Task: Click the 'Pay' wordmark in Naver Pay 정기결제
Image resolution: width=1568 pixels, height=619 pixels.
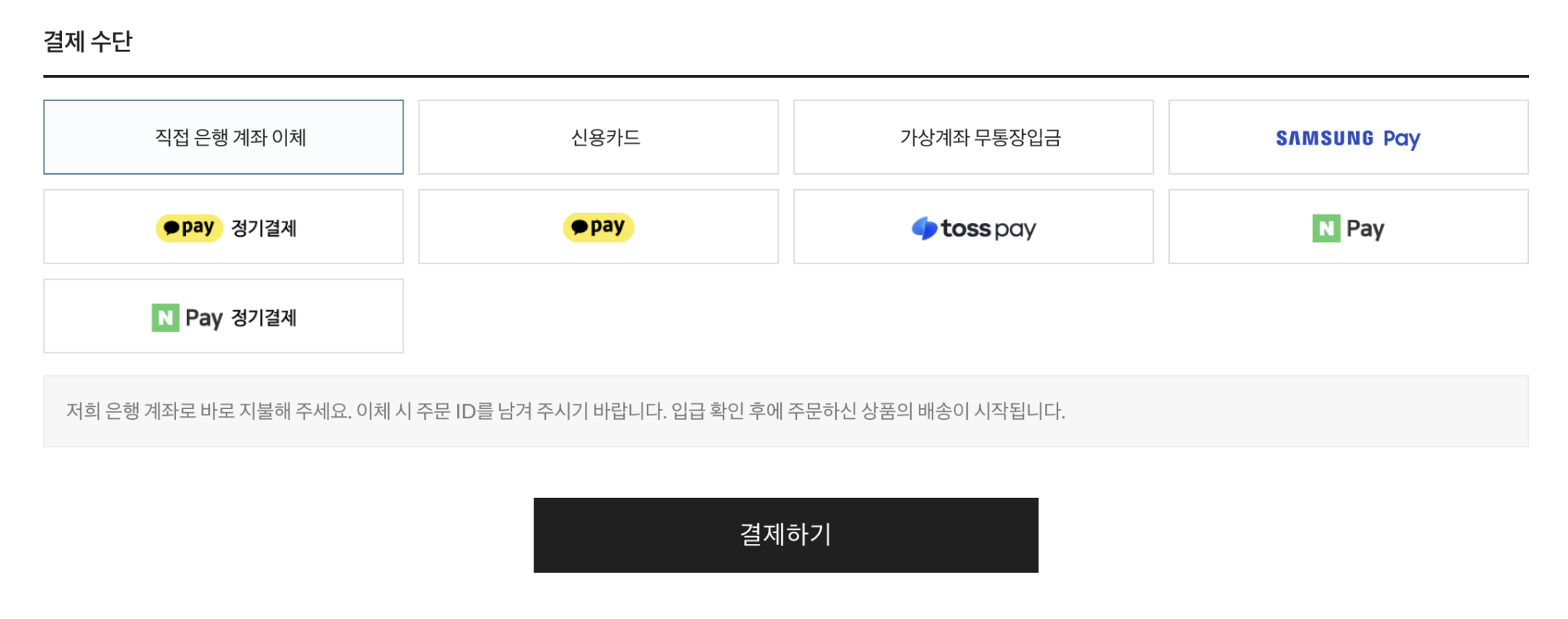Action: pyautogui.click(x=204, y=318)
